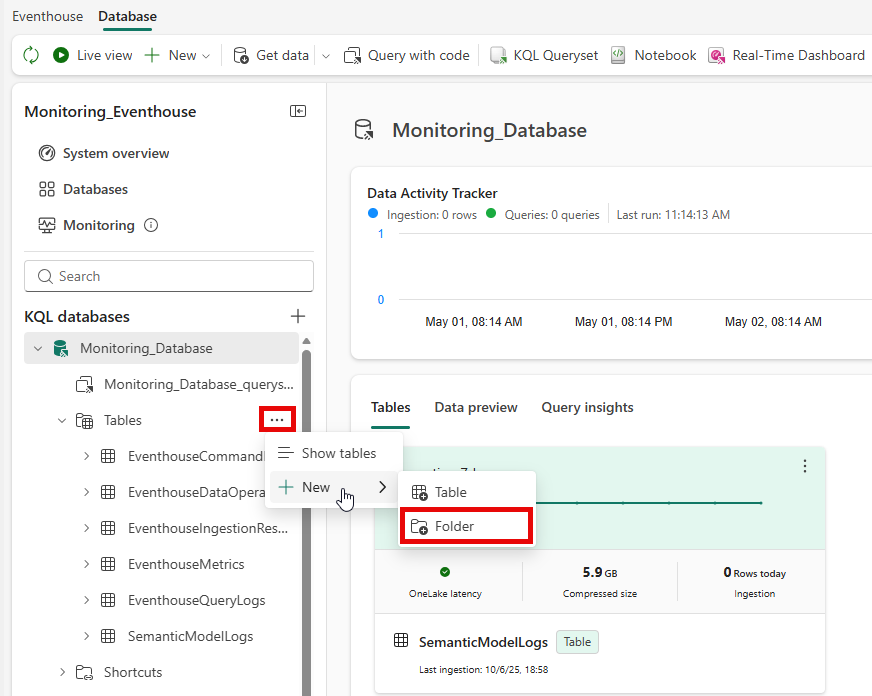
Task: Click the Get data button
Action: click(x=271, y=56)
